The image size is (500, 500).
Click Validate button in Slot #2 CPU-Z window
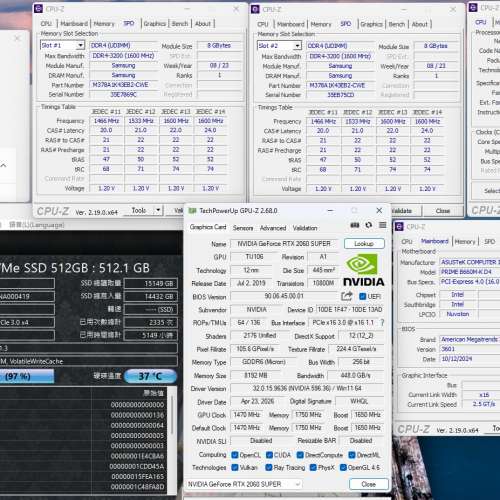tap(402, 211)
